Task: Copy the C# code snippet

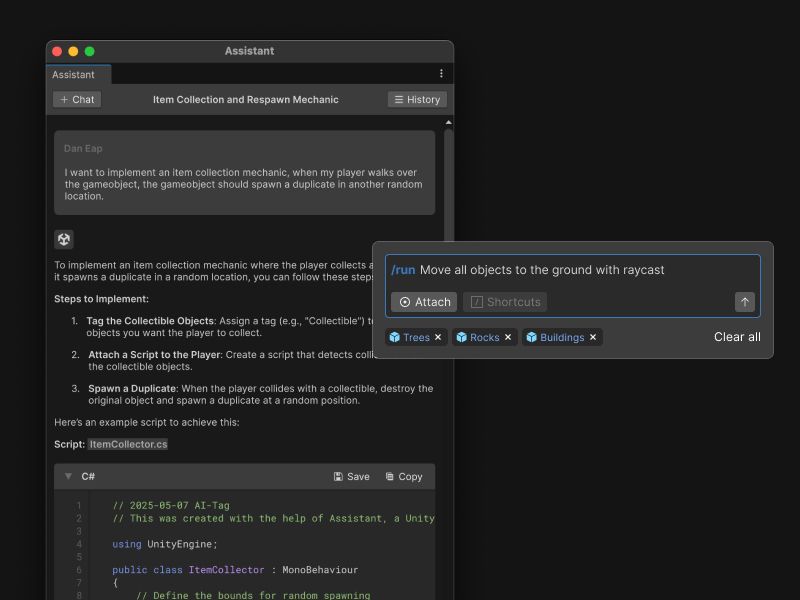Action: [x=404, y=477]
